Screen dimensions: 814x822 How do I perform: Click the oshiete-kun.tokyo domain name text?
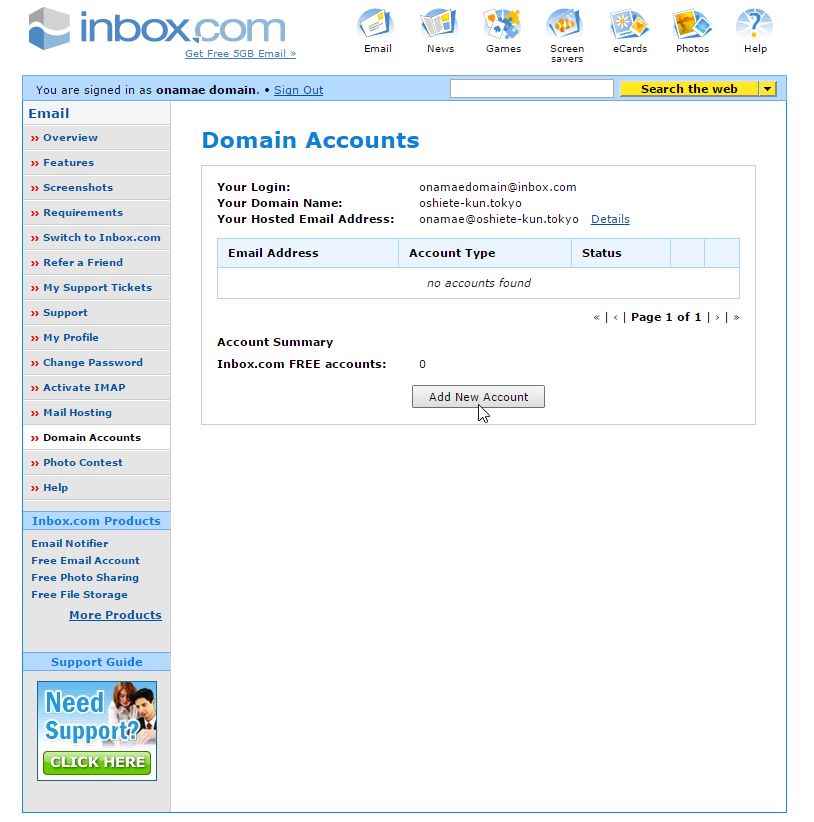point(470,203)
